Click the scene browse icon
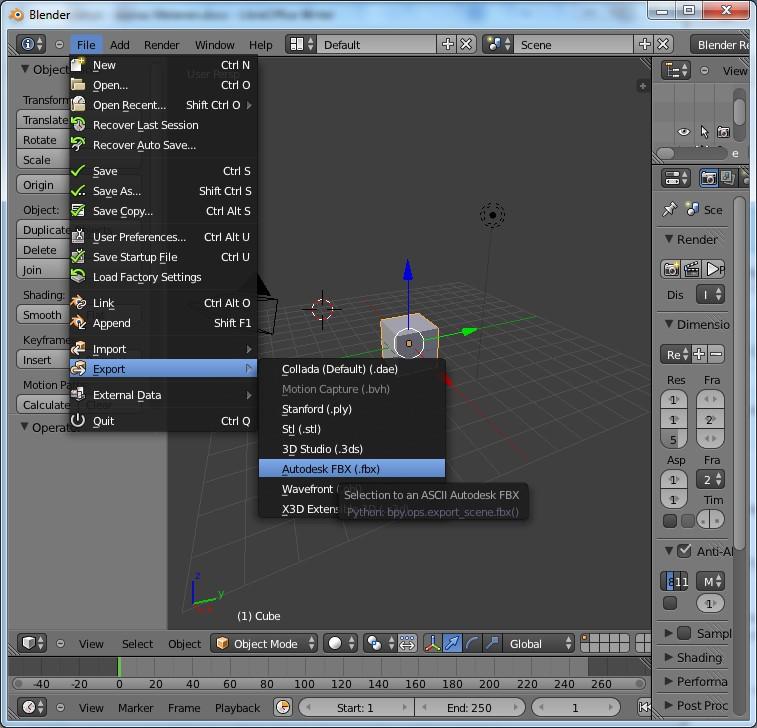Screen dimensions: 757x728 [498, 44]
